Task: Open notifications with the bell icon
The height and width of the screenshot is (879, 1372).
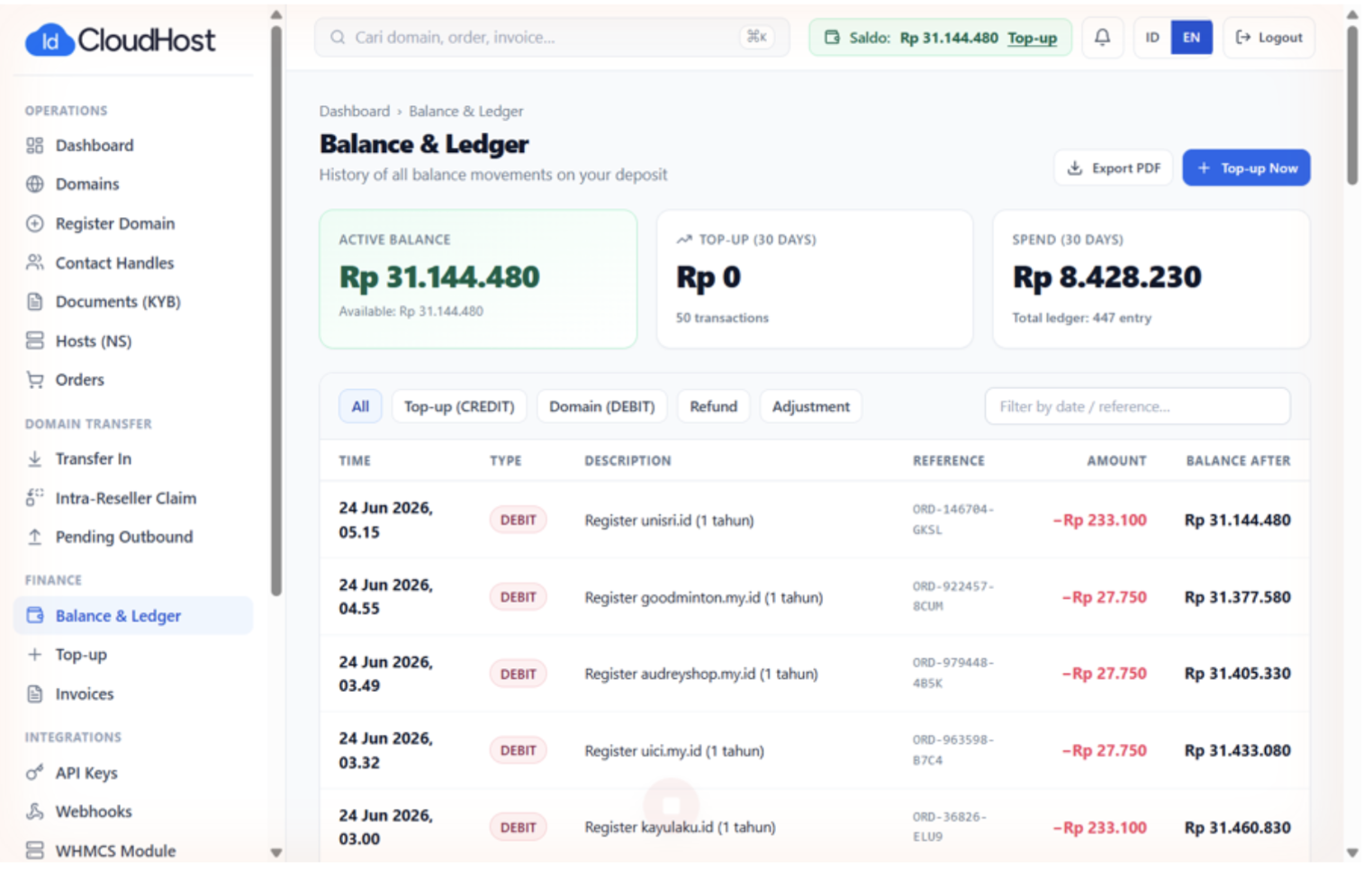Action: [x=1102, y=38]
